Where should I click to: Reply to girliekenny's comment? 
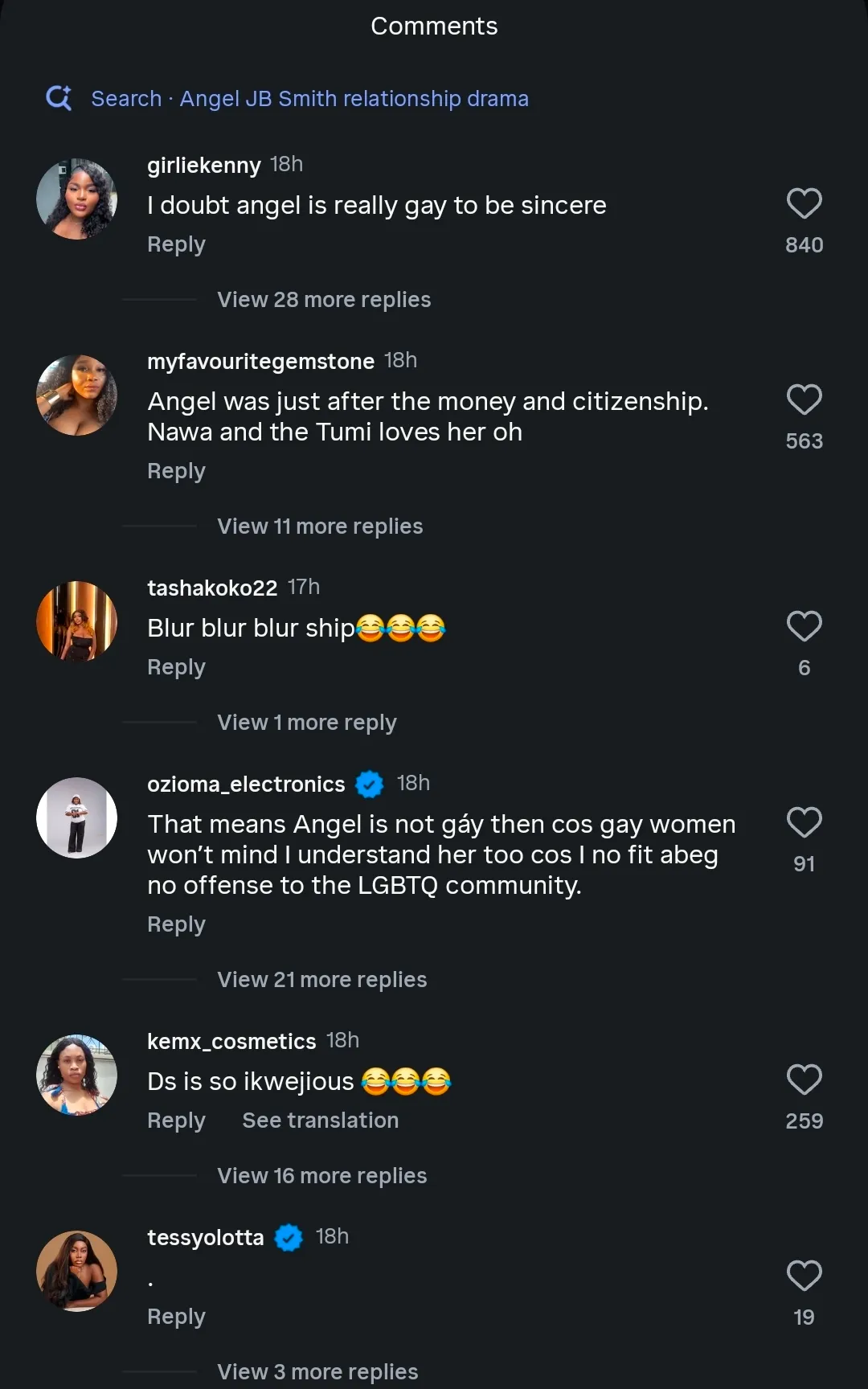pyautogui.click(x=176, y=244)
